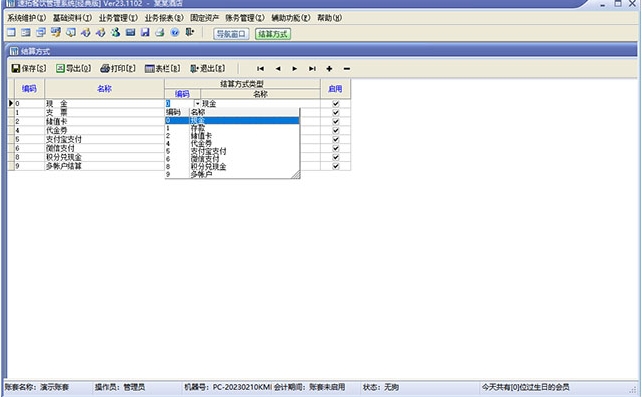Image resolution: width=642 pixels, height=397 pixels.
Task: Jump to first record navigation arrow
Action: pyautogui.click(x=260, y=69)
